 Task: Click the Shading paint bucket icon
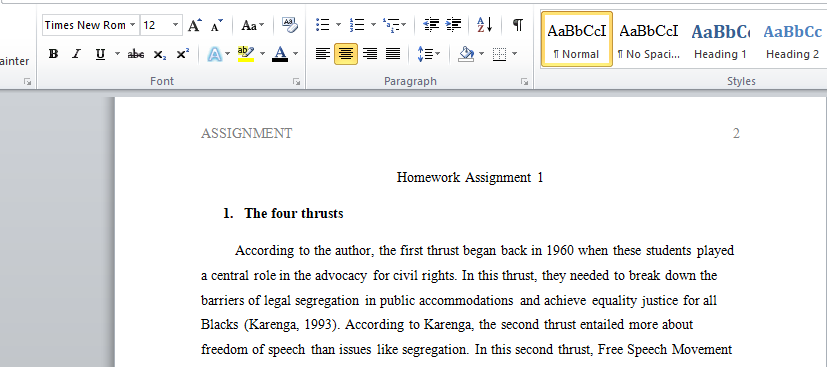[x=466, y=54]
